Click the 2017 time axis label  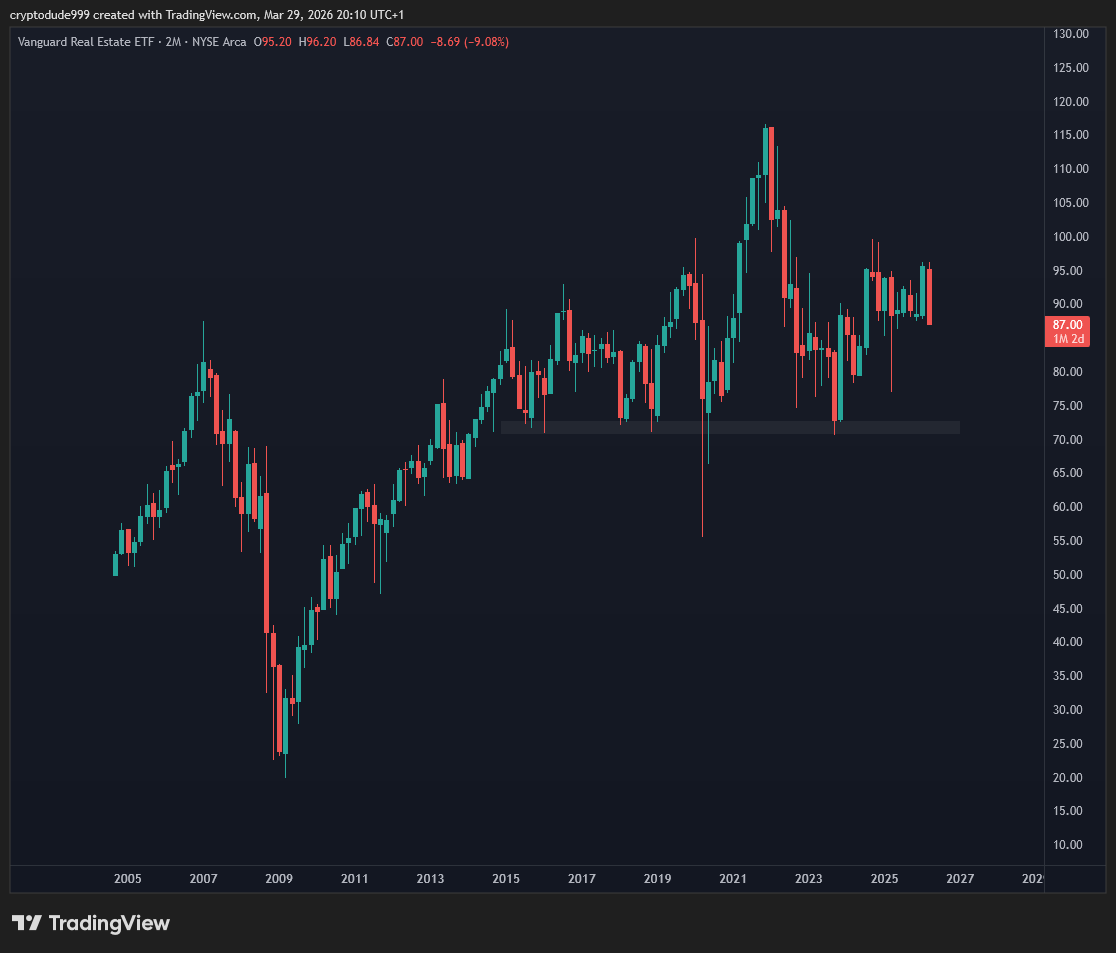pyautogui.click(x=581, y=878)
